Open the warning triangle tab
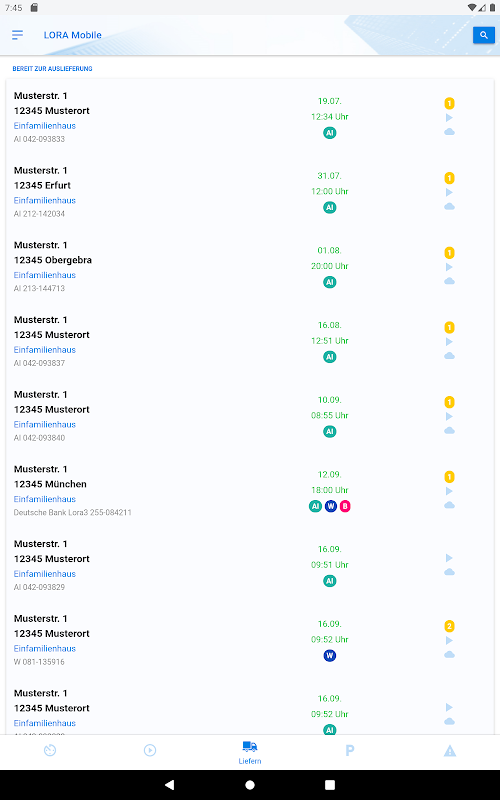The height and width of the screenshot is (800, 500). (449, 751)
